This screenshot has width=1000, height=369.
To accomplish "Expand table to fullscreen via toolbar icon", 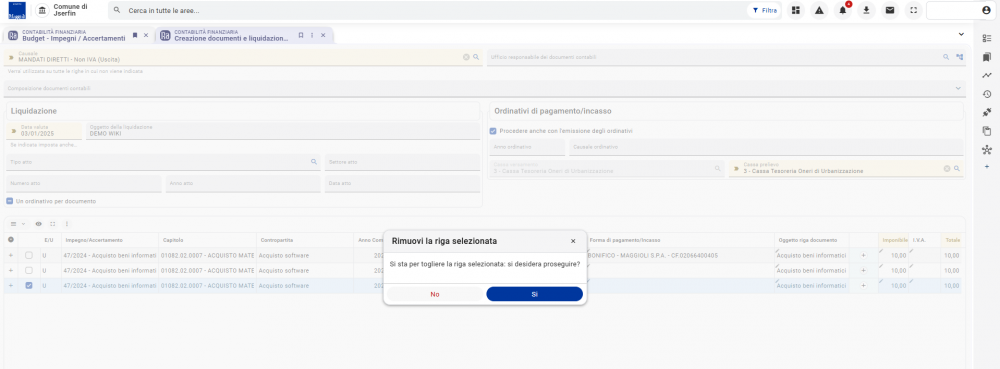I will [52, 224].
